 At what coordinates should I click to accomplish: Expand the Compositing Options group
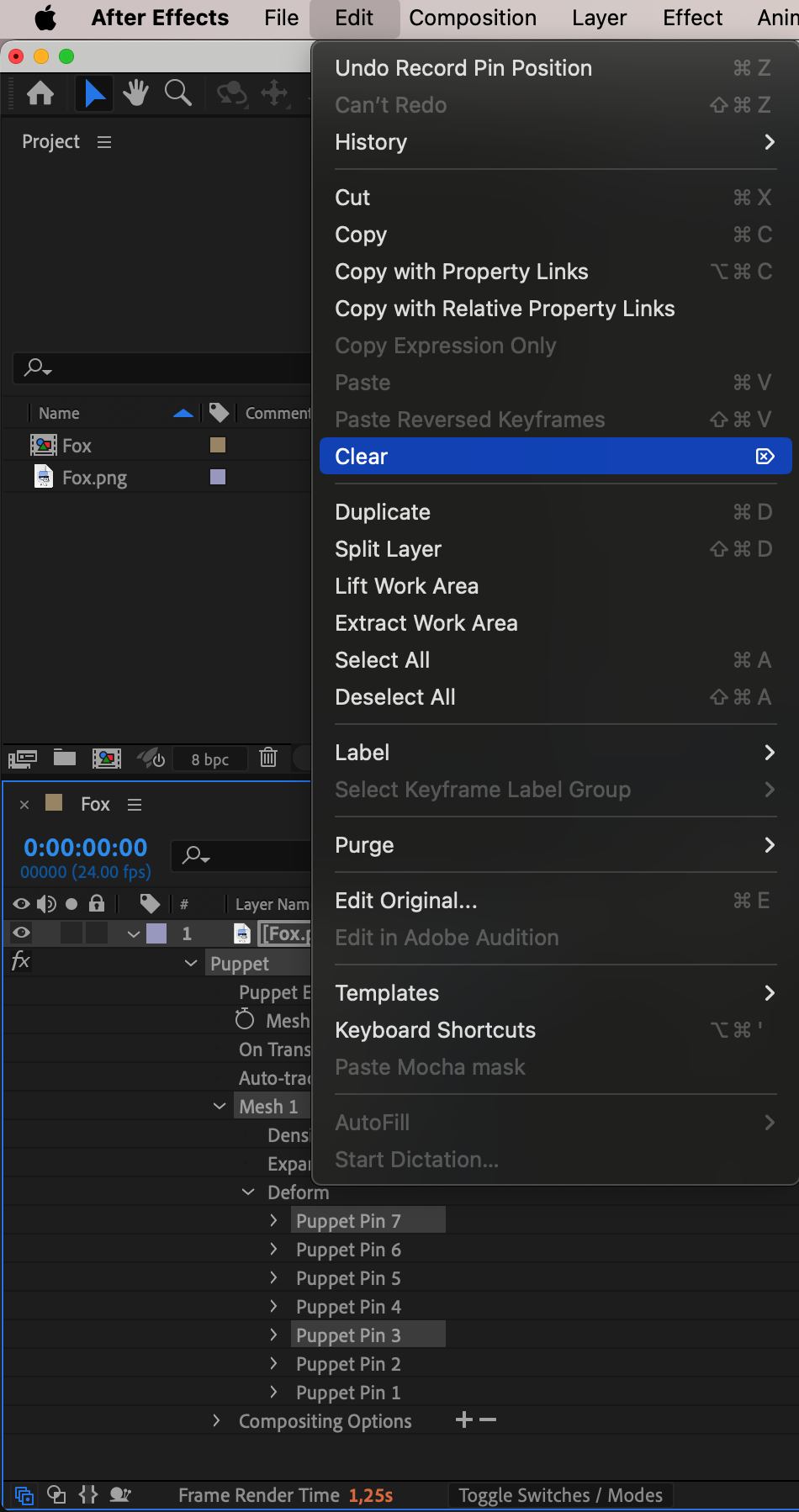point(216,1420)
